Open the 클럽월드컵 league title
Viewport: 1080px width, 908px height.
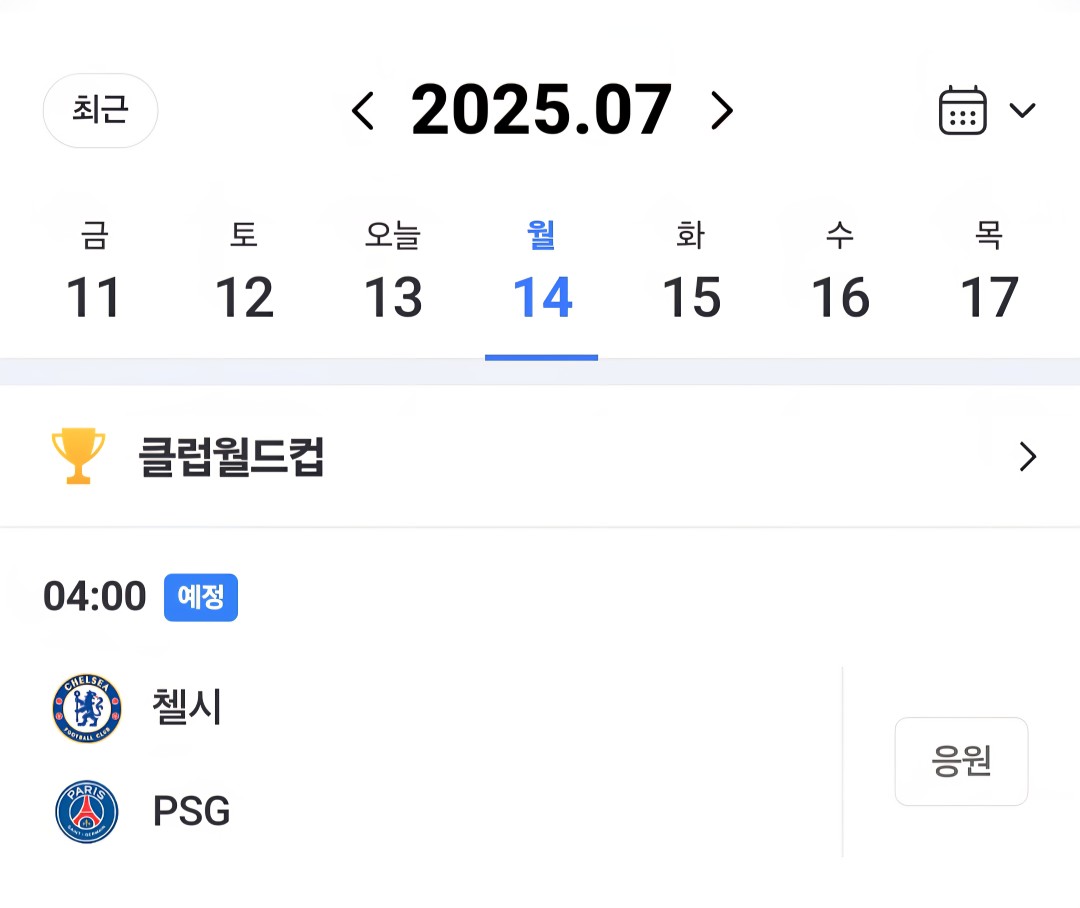pos(231,457)
